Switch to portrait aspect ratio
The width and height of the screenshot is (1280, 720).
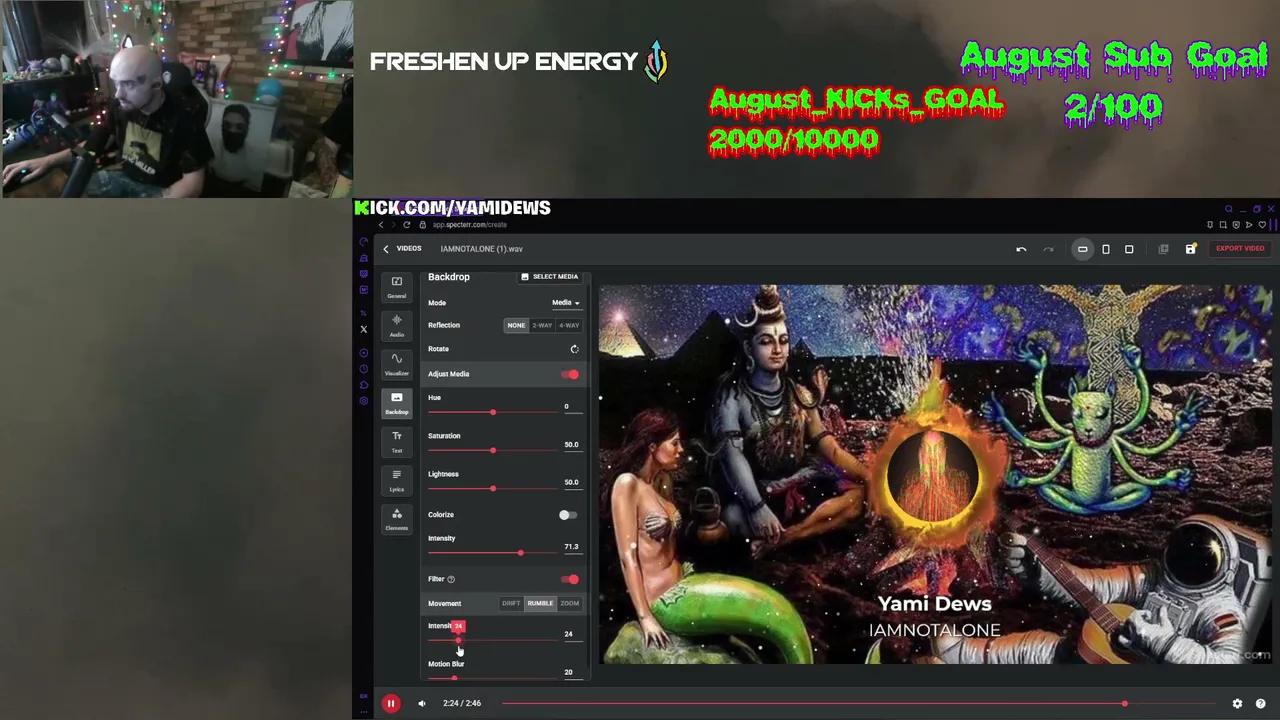coord(1106,249)
